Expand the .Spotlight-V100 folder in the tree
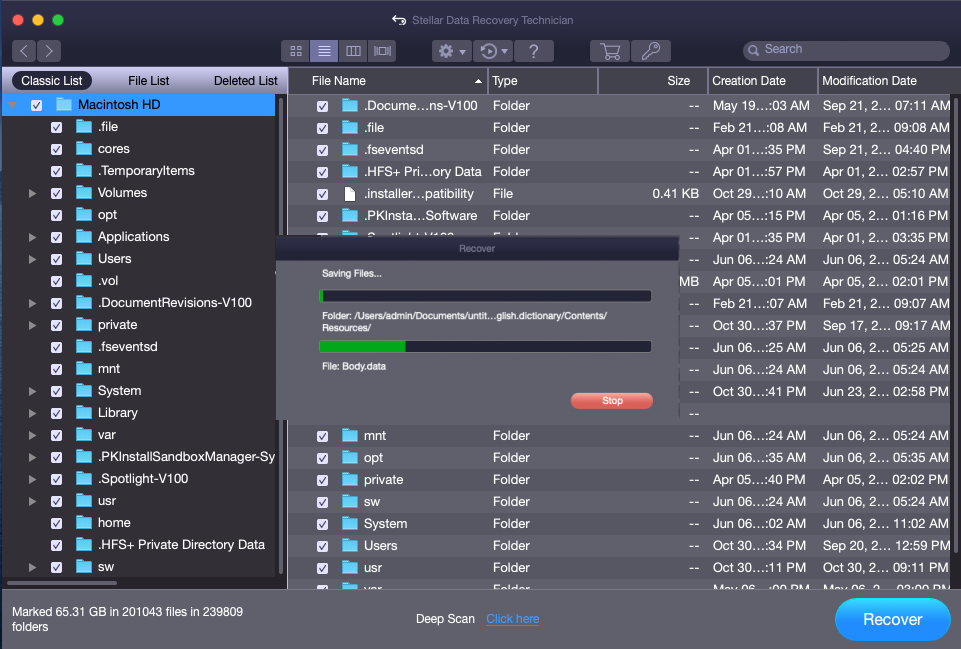The image size is (961, 649). [x=32, y=479]
